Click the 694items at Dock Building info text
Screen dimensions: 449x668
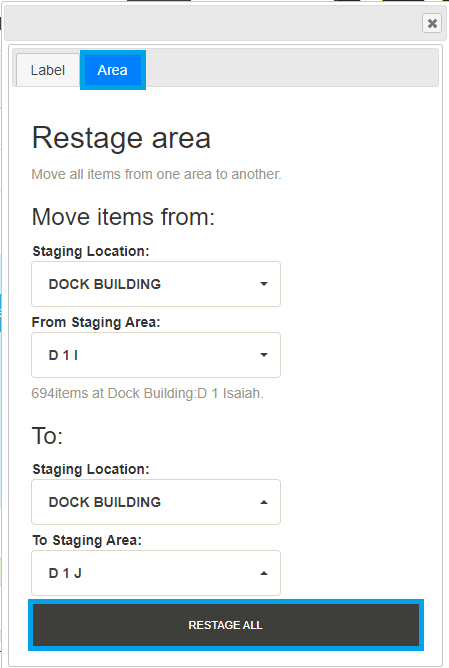tap(147, 393)
